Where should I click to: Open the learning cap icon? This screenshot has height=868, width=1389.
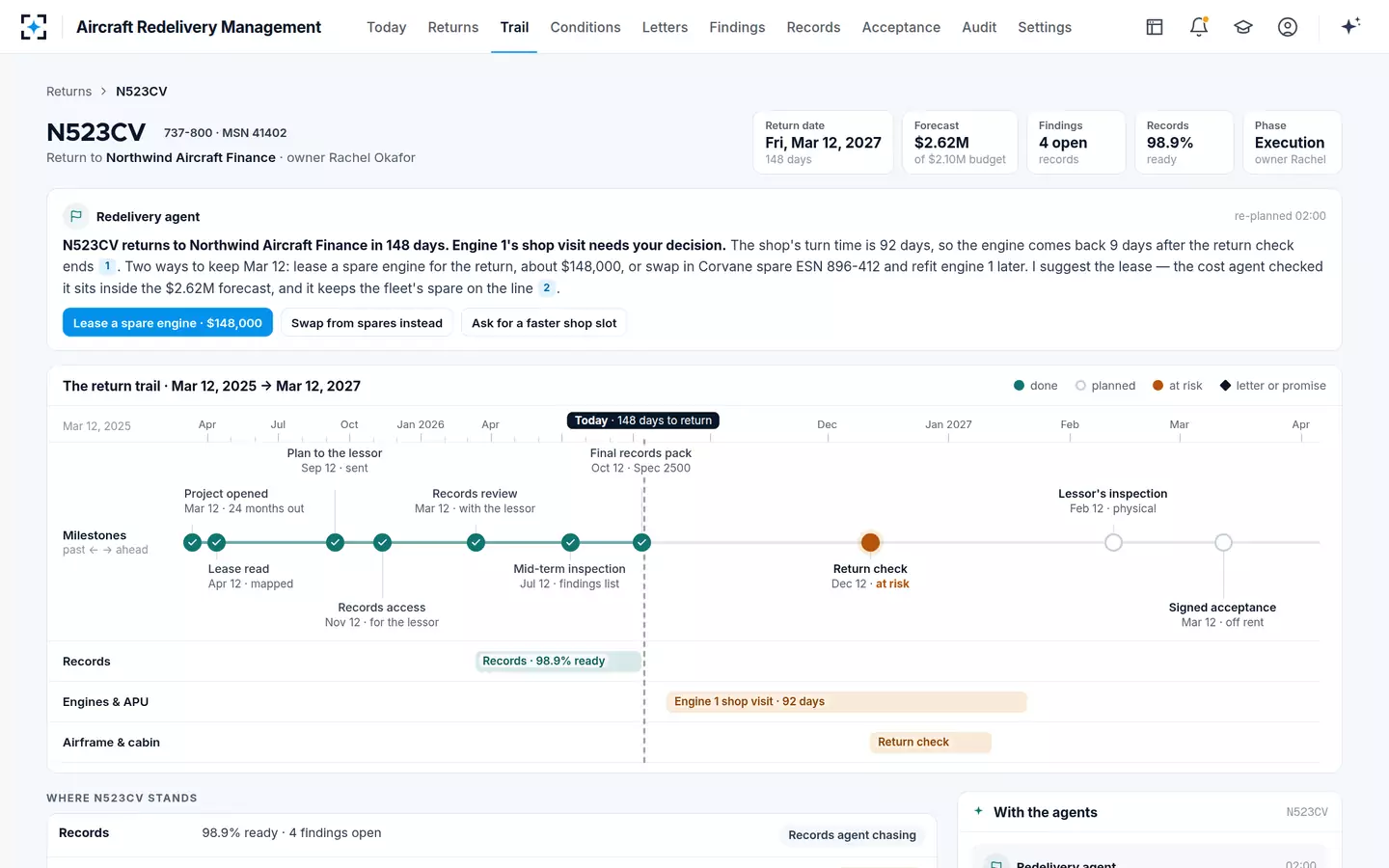(1243, 27)
